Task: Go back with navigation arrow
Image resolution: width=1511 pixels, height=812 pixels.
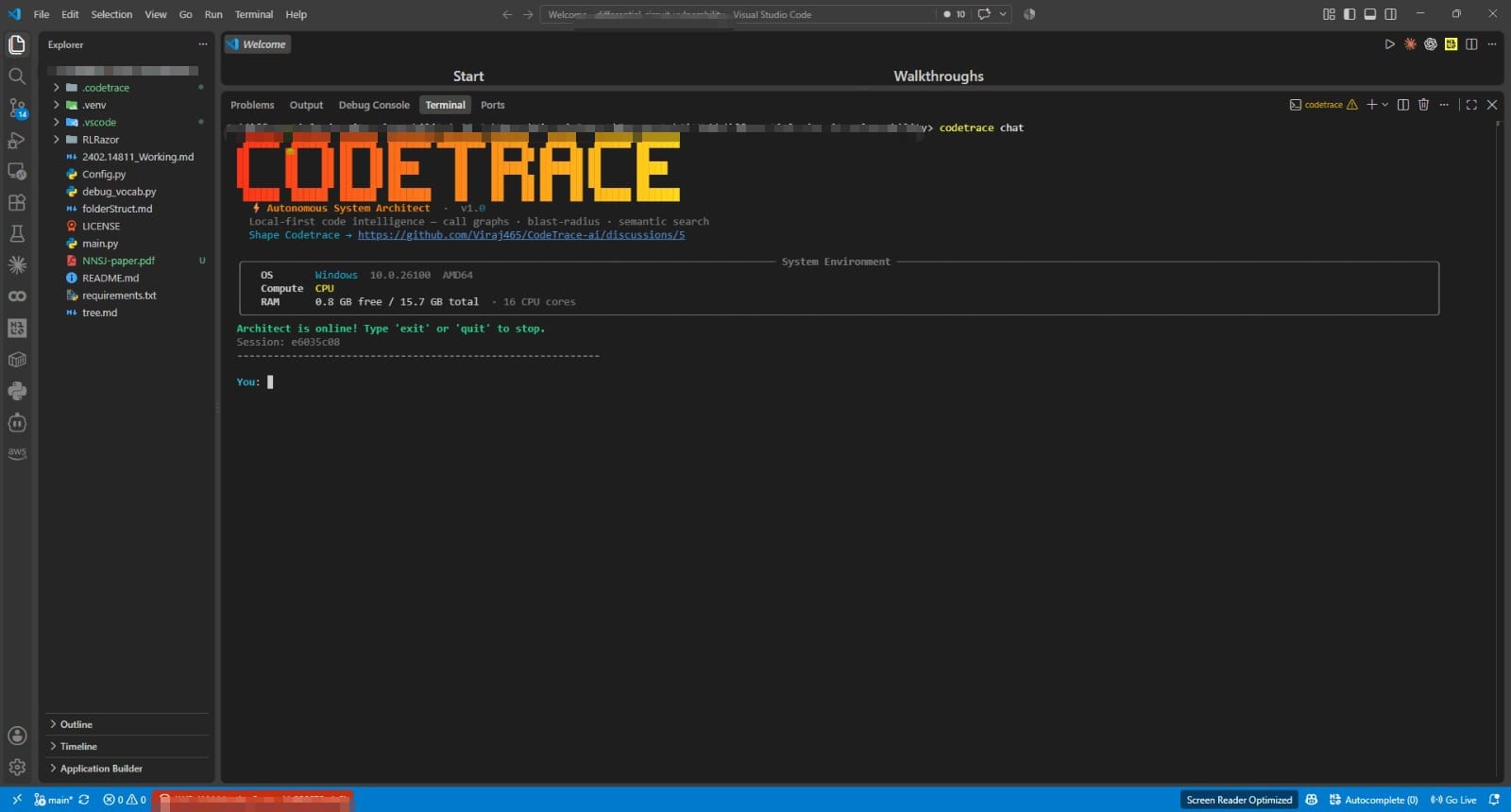Action: pos(507,14)
